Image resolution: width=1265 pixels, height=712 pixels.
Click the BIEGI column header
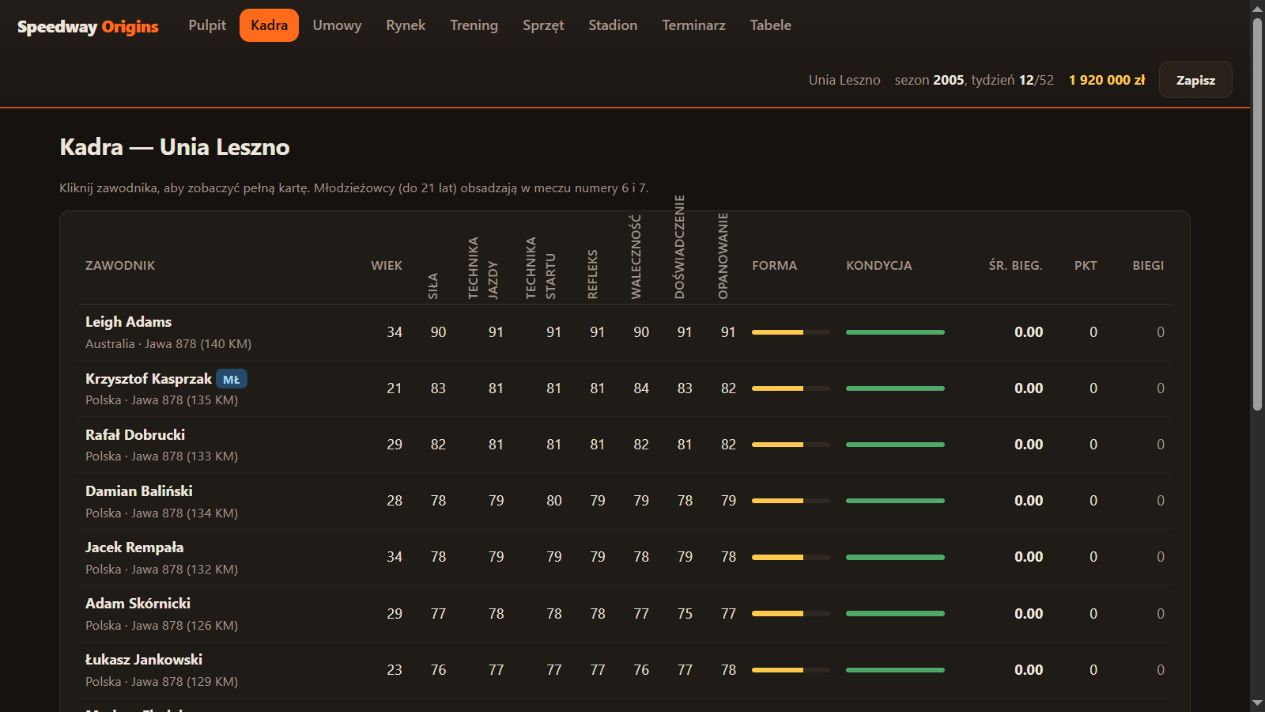coord(1148,265)
